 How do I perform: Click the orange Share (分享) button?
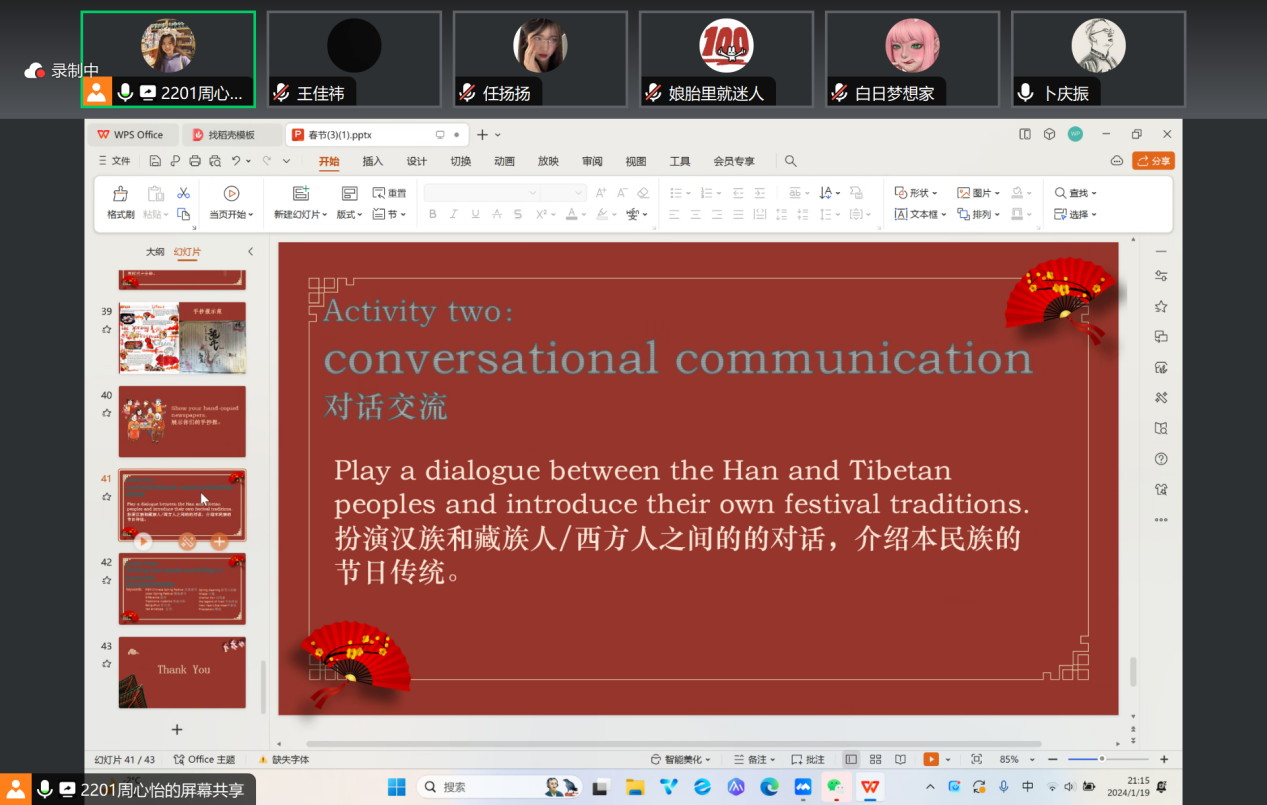(1153, 161)
